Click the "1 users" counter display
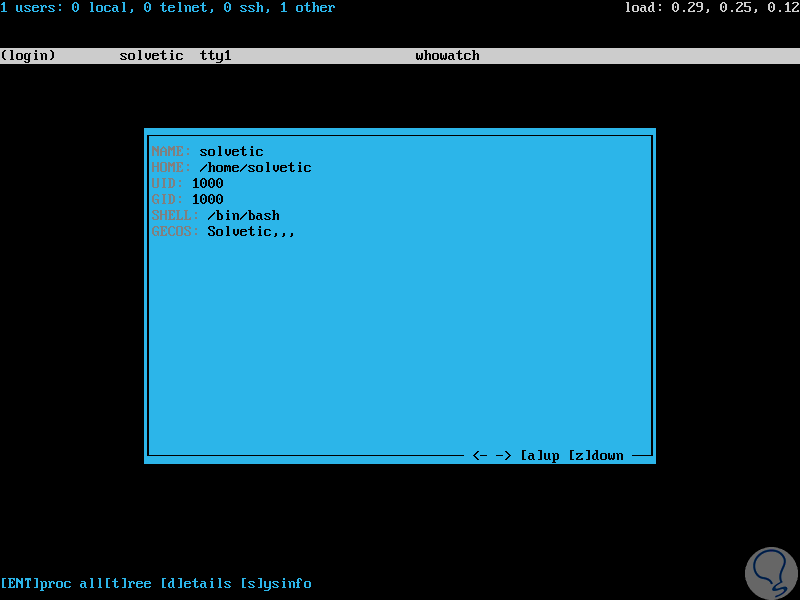 pos(33,9)
